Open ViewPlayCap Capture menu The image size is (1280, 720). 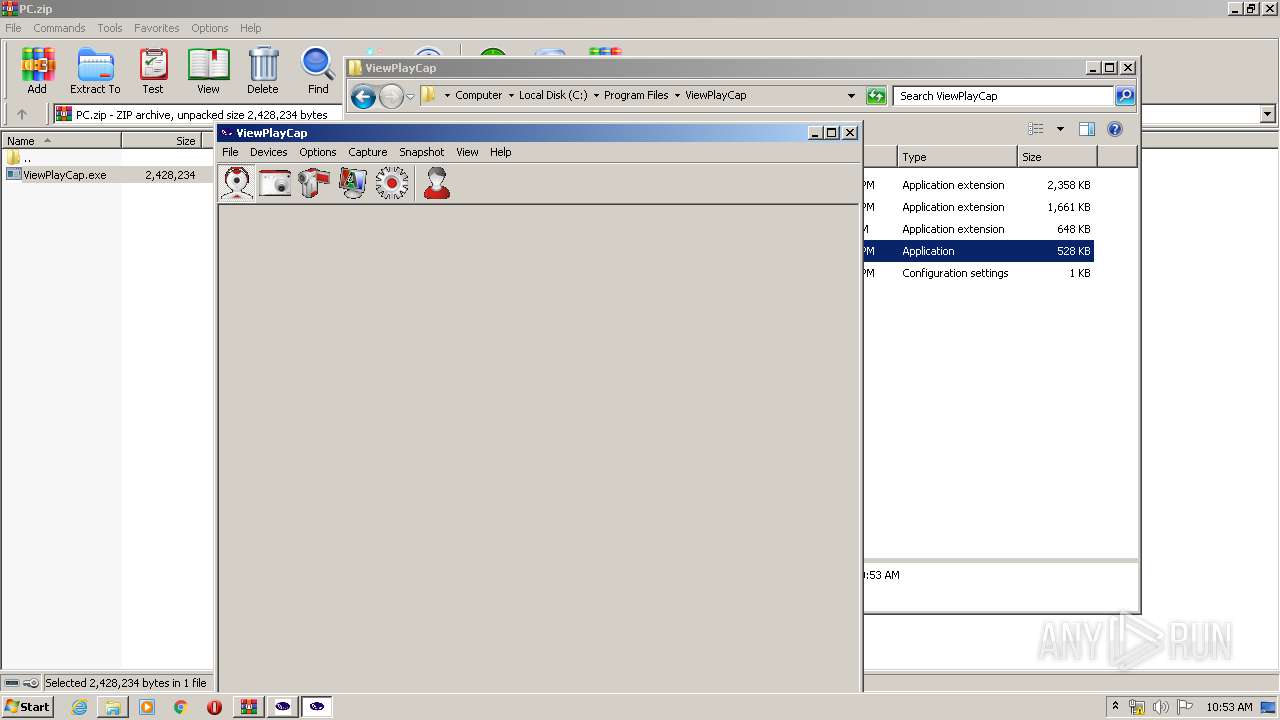click(367, 152)
